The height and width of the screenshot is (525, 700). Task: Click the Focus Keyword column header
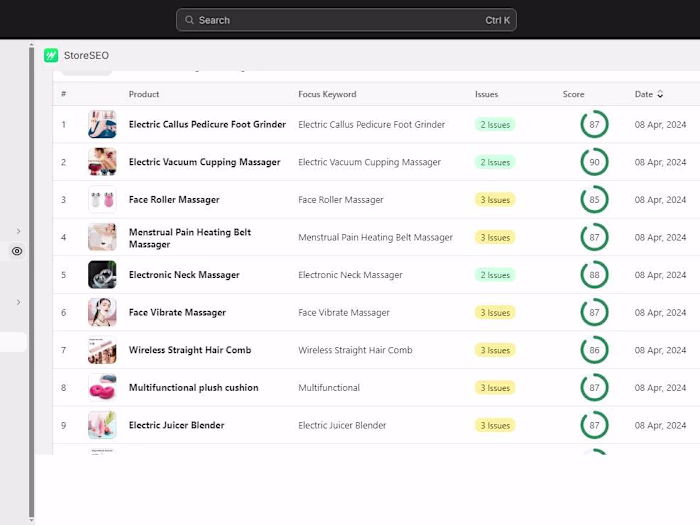[x=327, y=94]
